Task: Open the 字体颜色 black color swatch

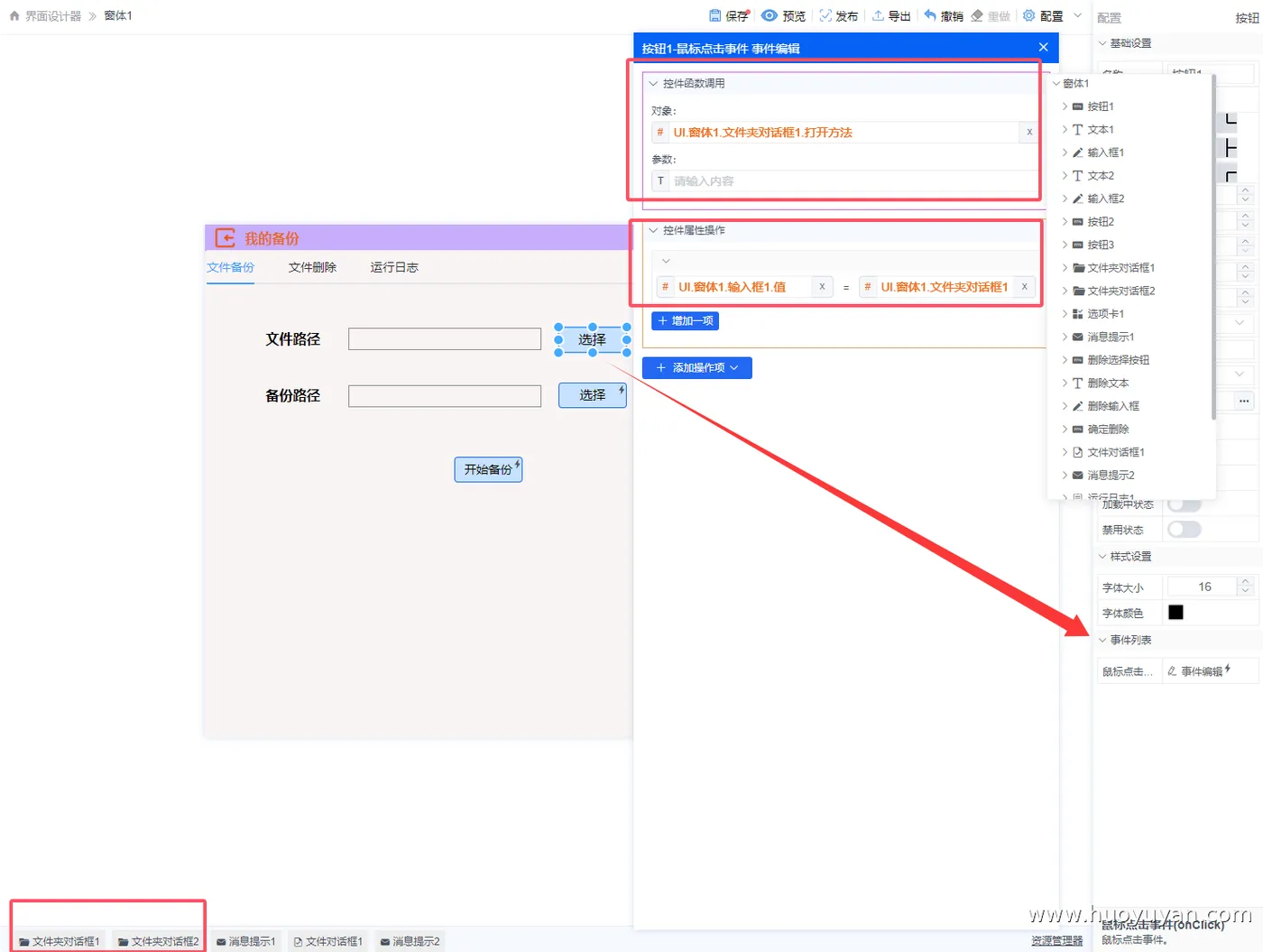Action: coord(1175,612)
